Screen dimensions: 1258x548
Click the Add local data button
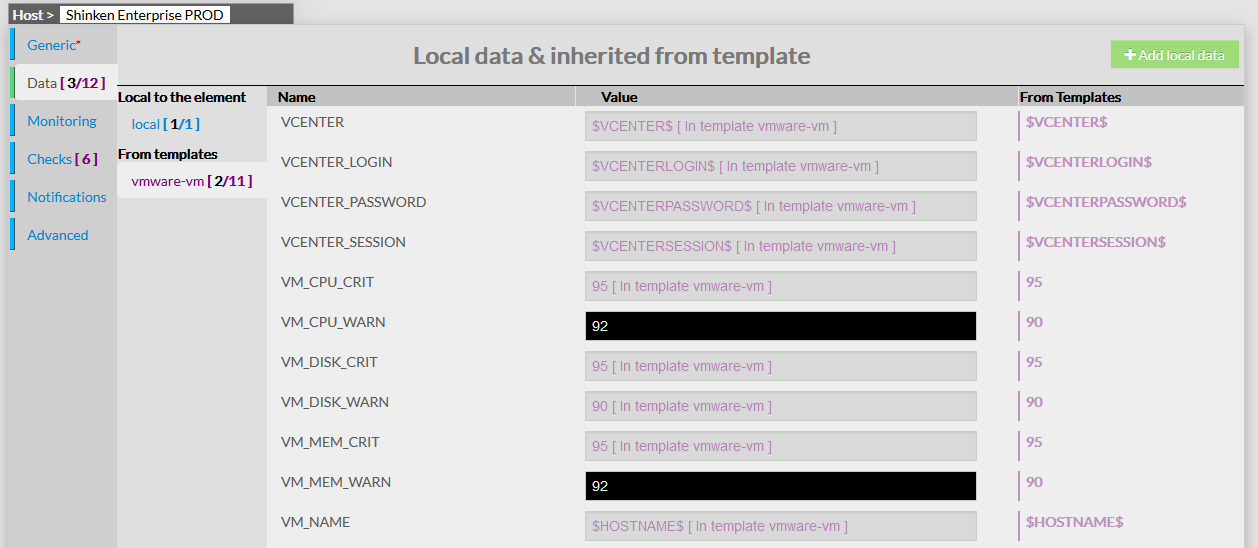pos(1174,55)
